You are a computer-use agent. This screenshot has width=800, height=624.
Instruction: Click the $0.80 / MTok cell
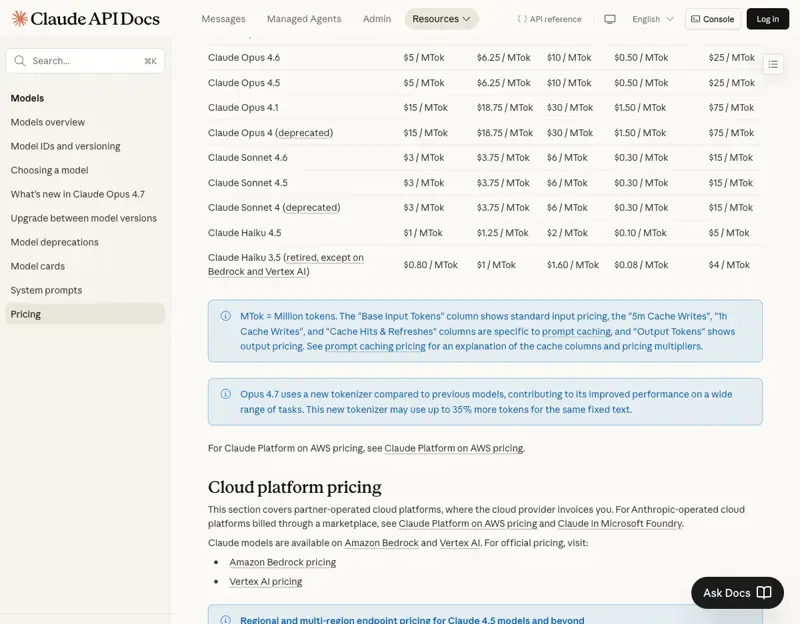point(431,265)
